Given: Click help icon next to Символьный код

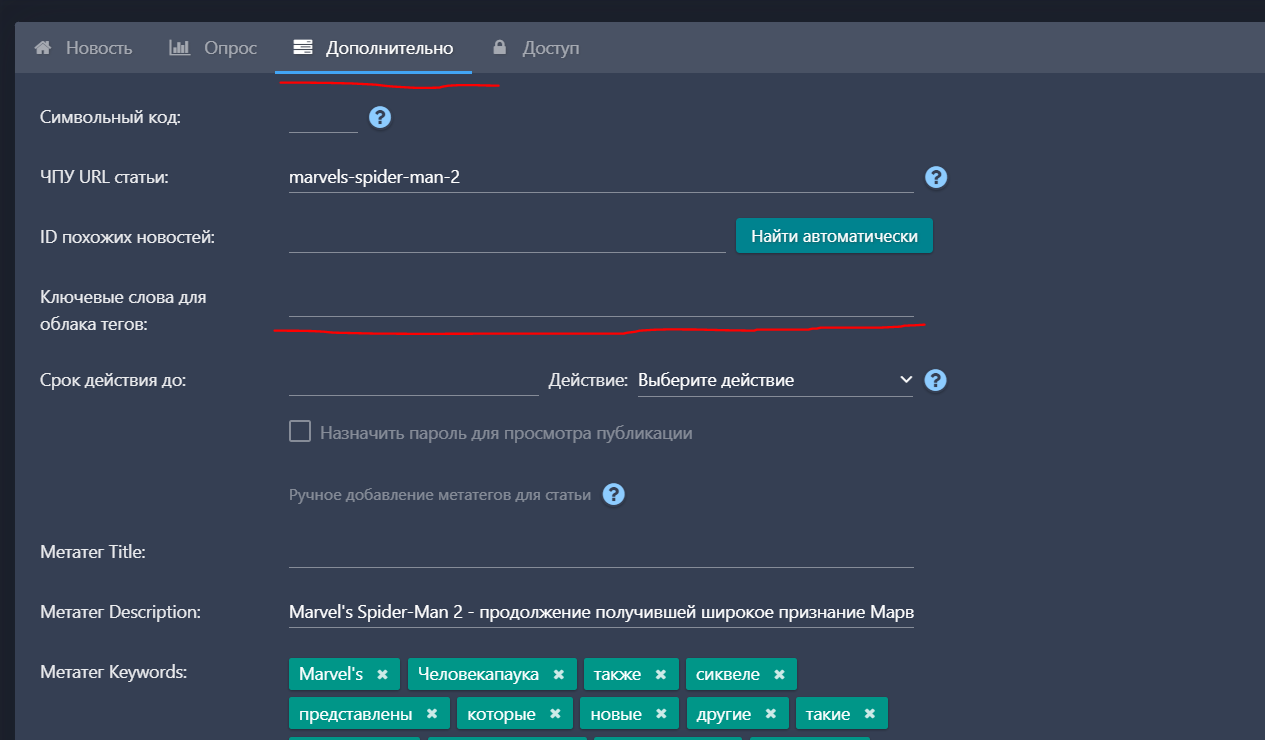Looking at the screenshot, I should tap(379, 117).
